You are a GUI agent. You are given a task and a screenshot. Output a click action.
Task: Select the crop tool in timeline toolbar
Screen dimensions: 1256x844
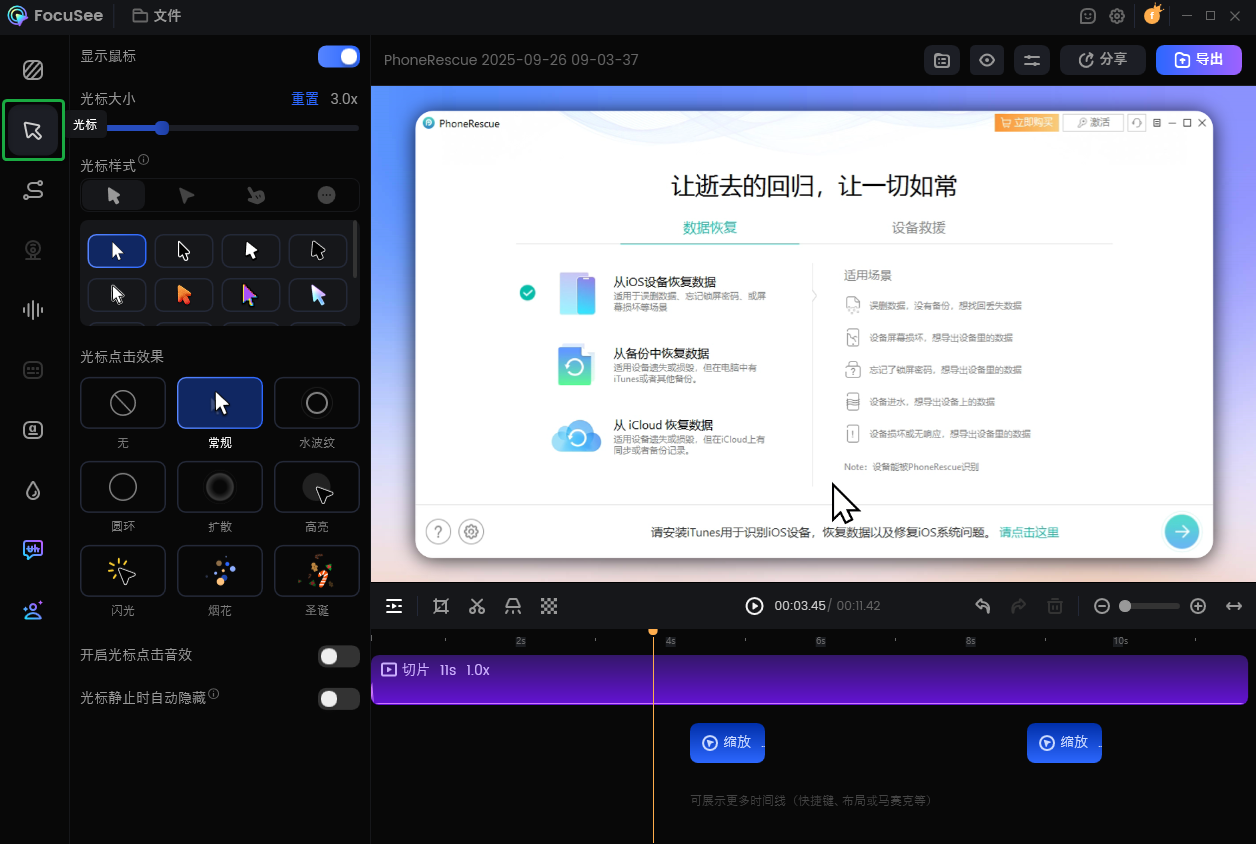441,606
